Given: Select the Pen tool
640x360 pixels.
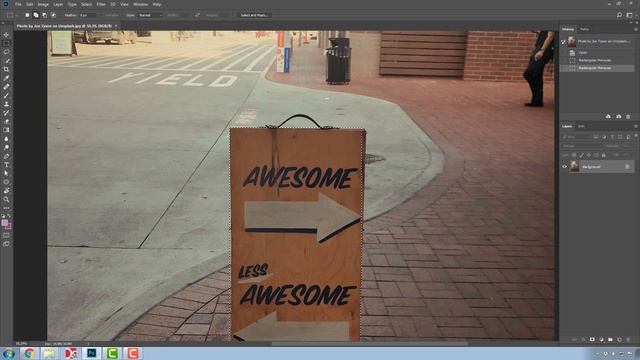Looking at the screenshot, I should (x=6, y=156).
